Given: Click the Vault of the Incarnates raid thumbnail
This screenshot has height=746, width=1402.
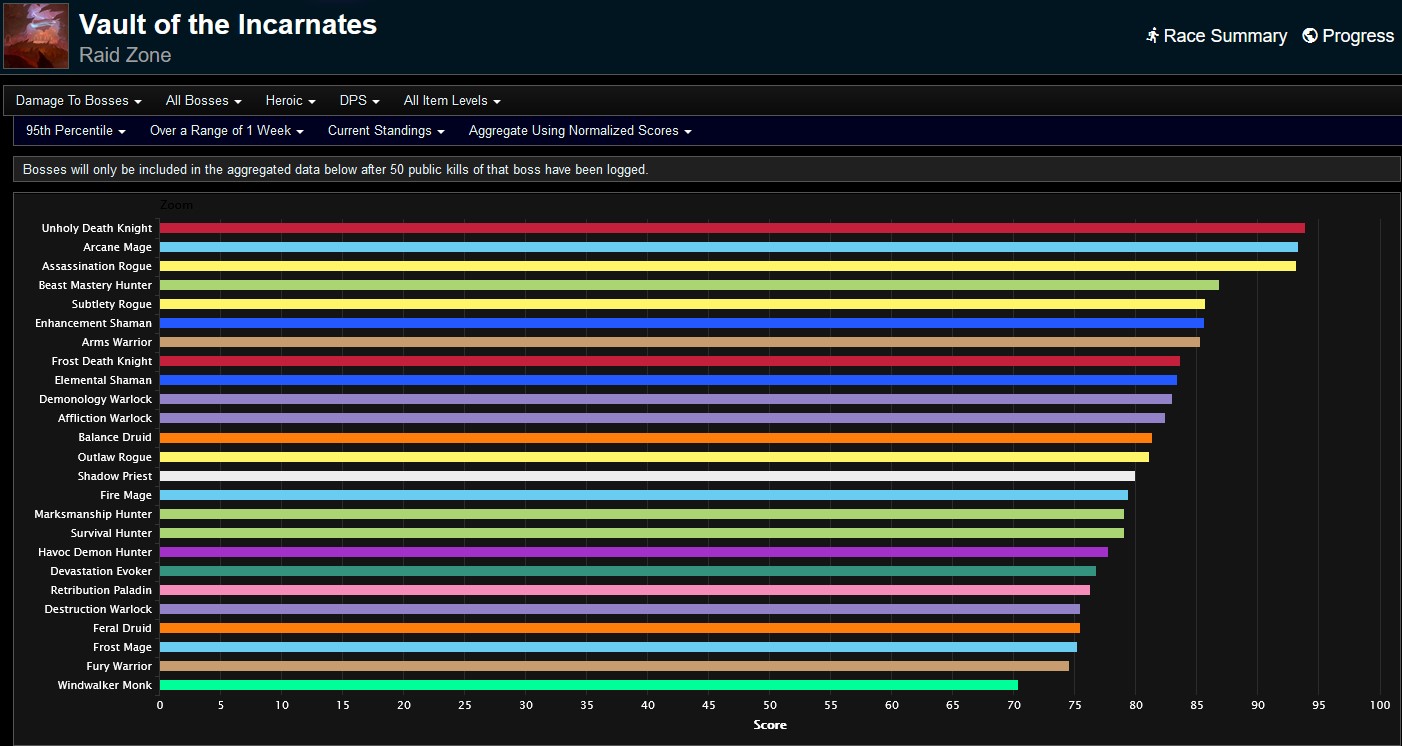Looking at the screenshot, I should click(x=35, y=34).
